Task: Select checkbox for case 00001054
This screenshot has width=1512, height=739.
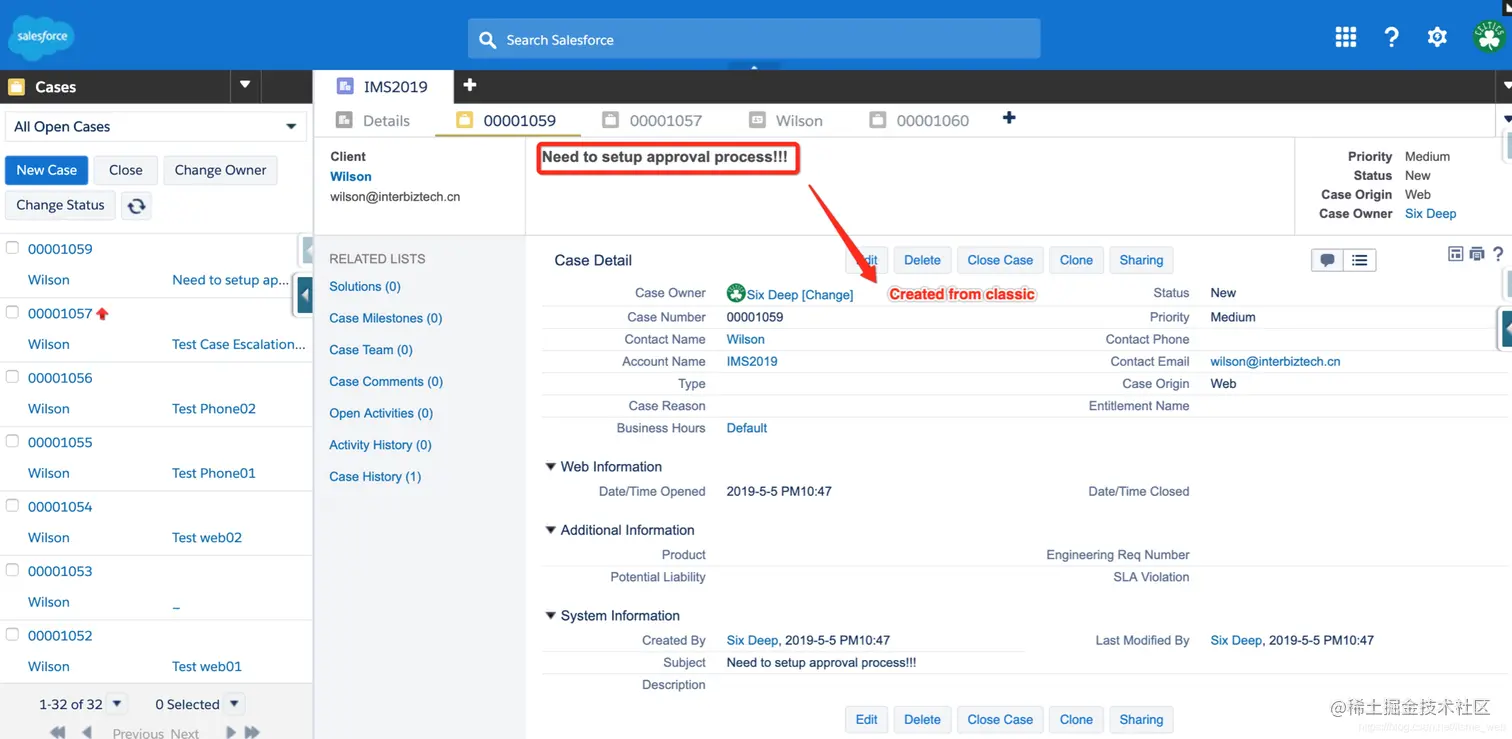Action: [x=12, y=505]
